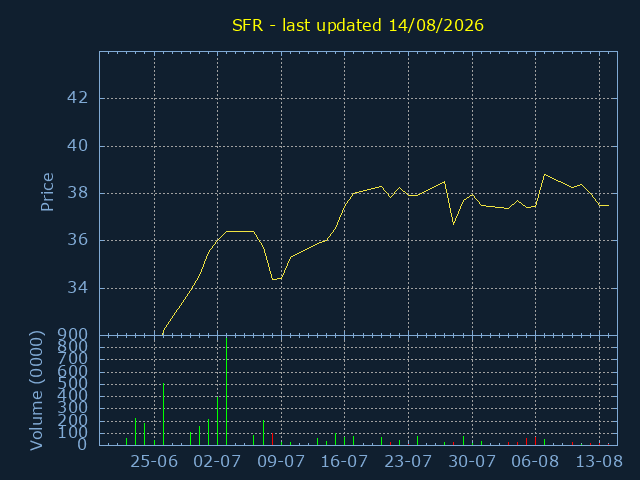The height and width of the screenshot is (480, 640).
Task: Click the 09-07 date axis label
Action: (x=281, y=462)
